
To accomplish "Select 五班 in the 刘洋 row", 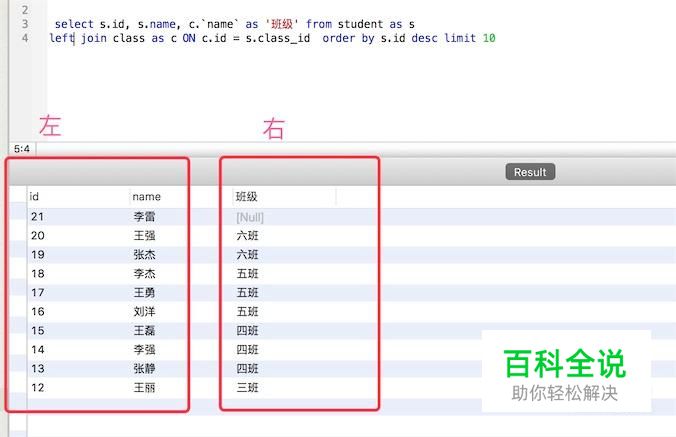I will 247,312.
